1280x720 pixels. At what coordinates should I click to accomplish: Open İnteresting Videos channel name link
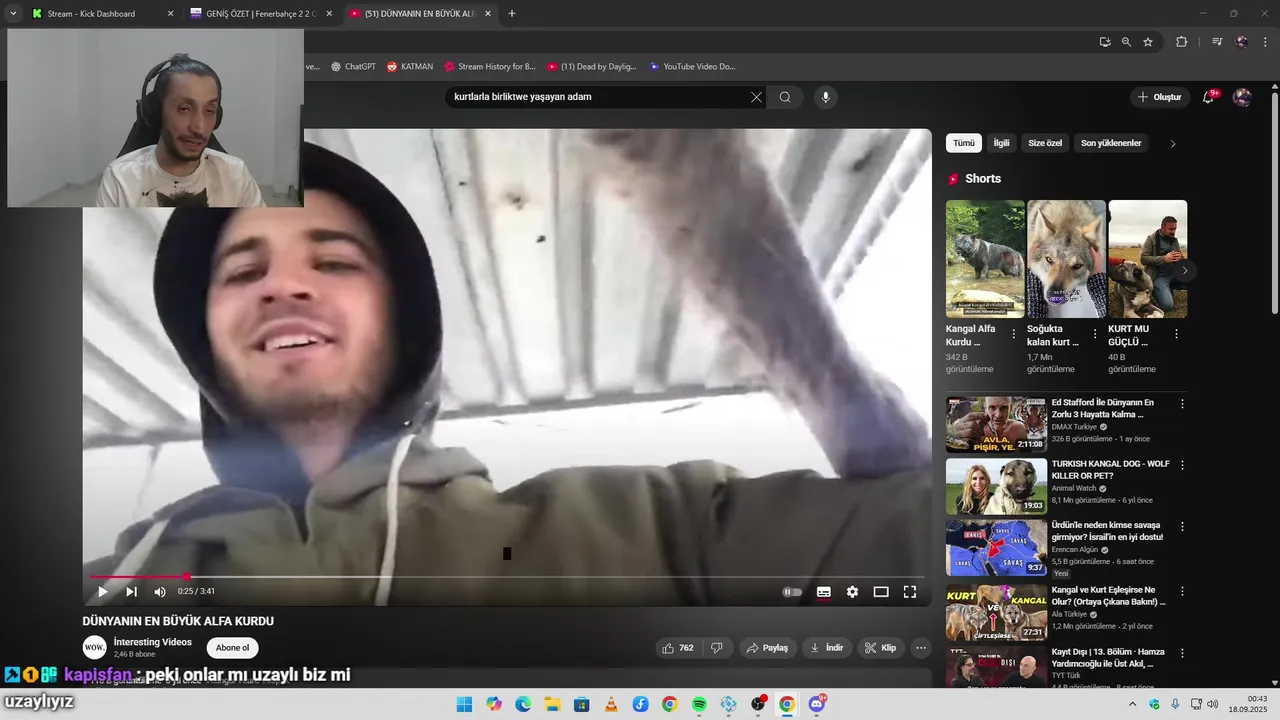click(x=152, y=642)
